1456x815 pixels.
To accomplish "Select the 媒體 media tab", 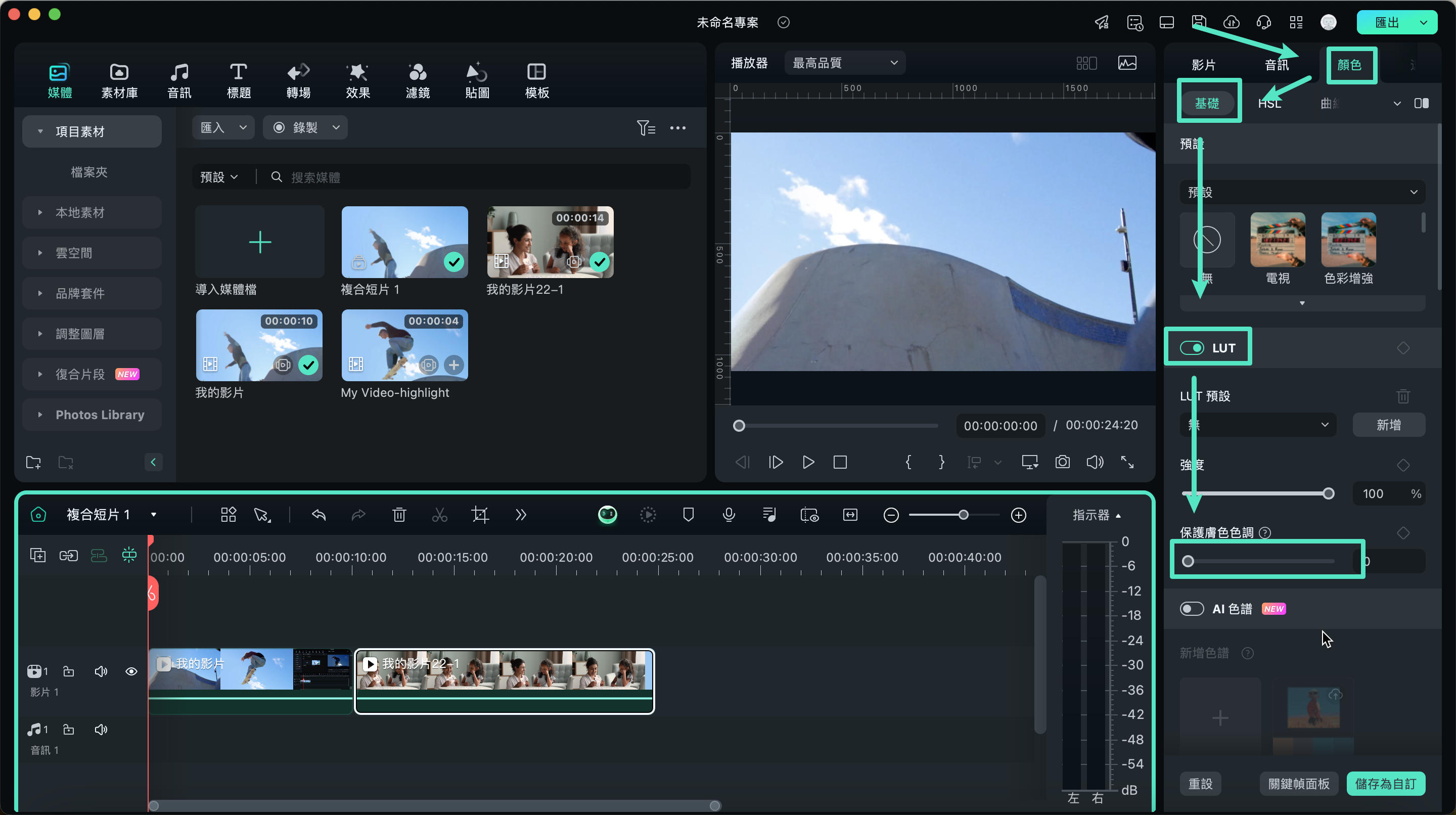I will [59, 81].
